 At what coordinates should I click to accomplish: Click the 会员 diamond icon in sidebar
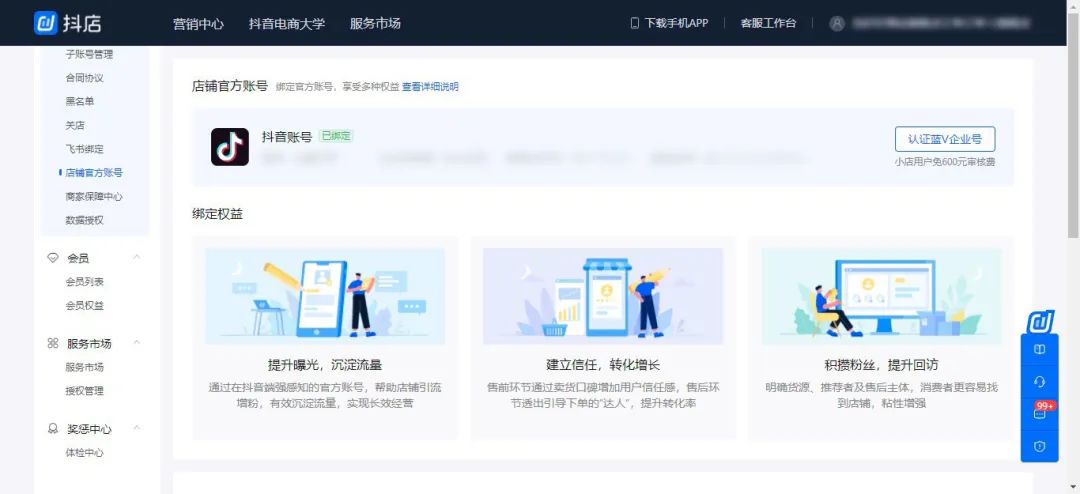(52, 258)
